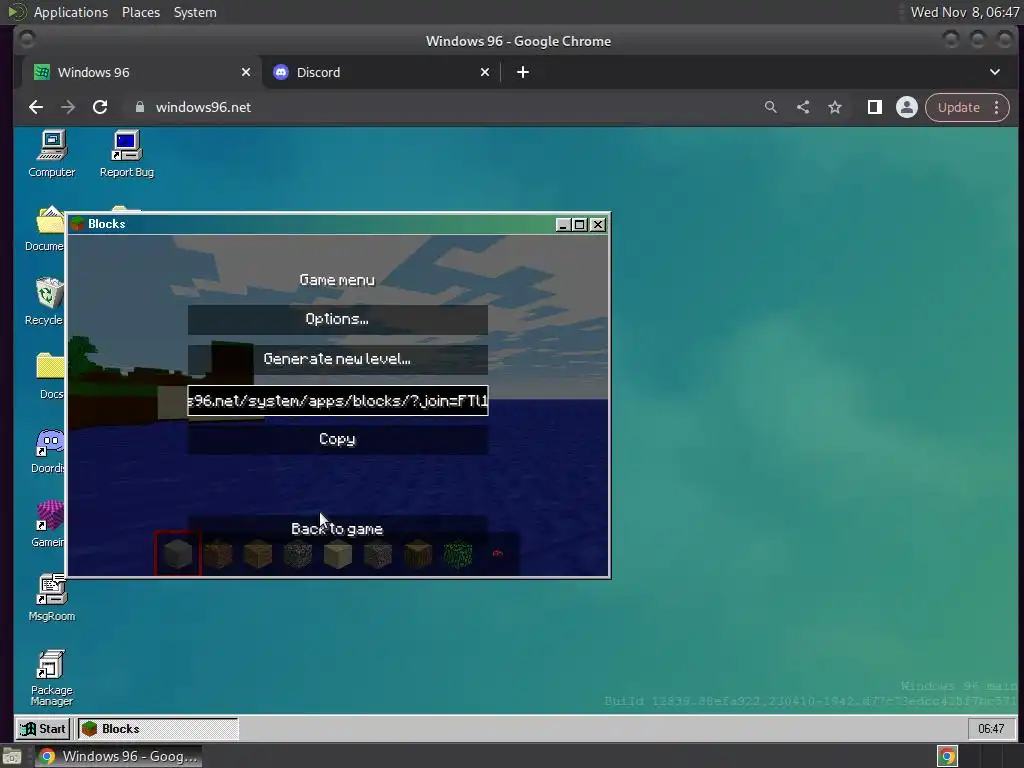The image size is (1024, 768).
Task: Open the Docs folder icon
Action: click(x=50, y=376)
